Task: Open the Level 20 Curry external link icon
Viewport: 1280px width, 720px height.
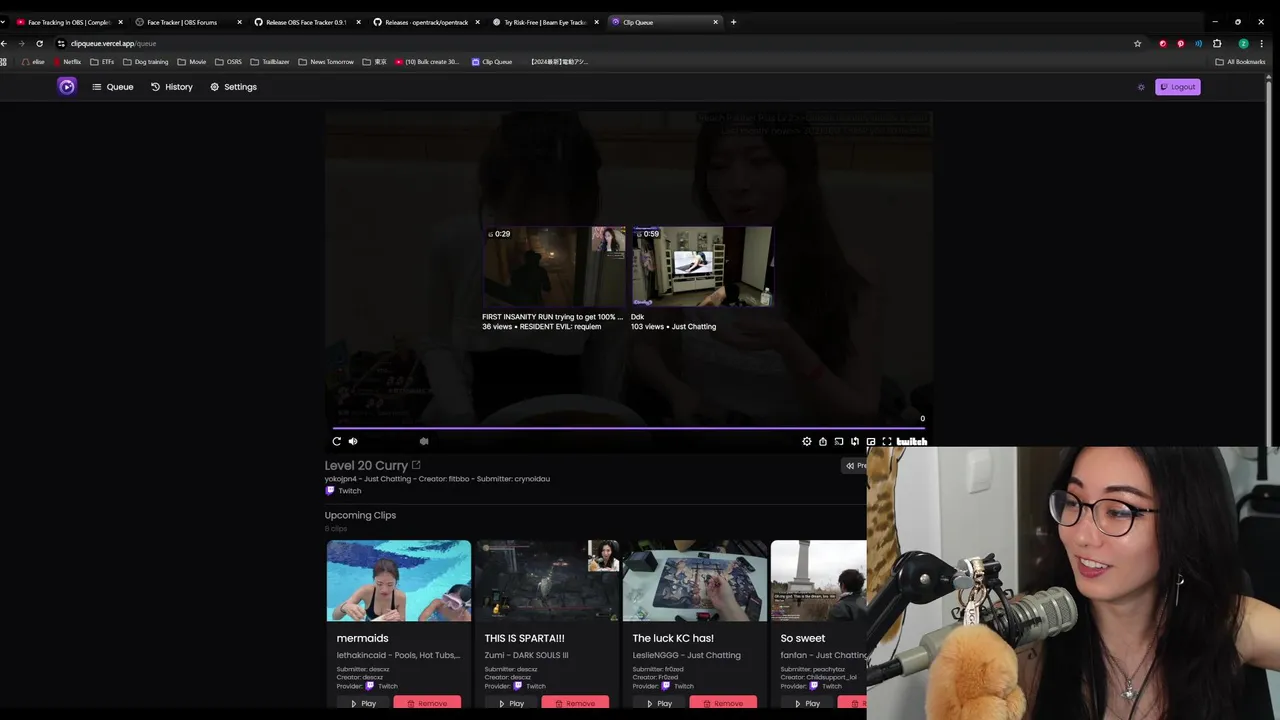Action: point(416,465)
